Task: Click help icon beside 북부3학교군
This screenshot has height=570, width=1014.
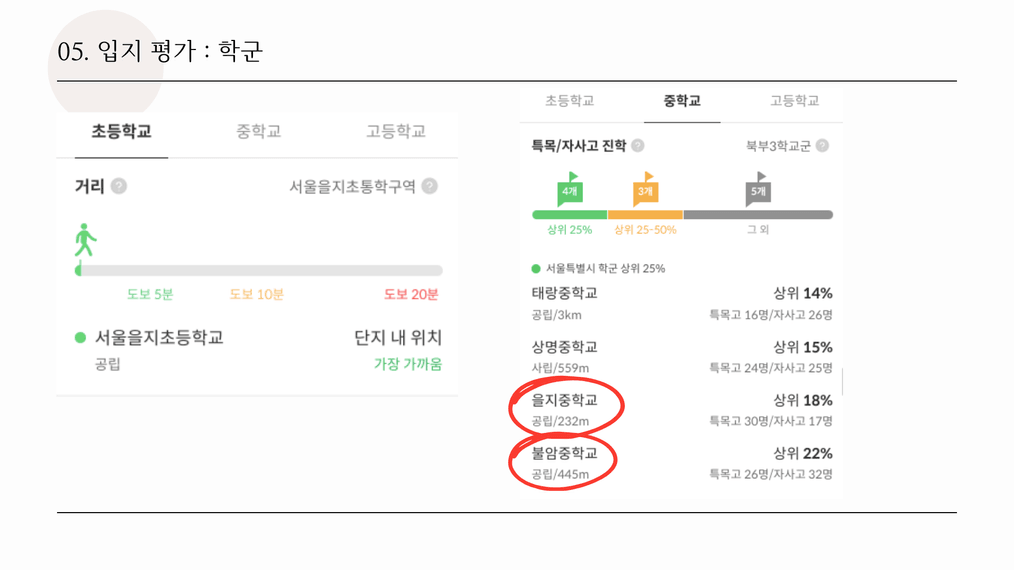Action: 822,146
